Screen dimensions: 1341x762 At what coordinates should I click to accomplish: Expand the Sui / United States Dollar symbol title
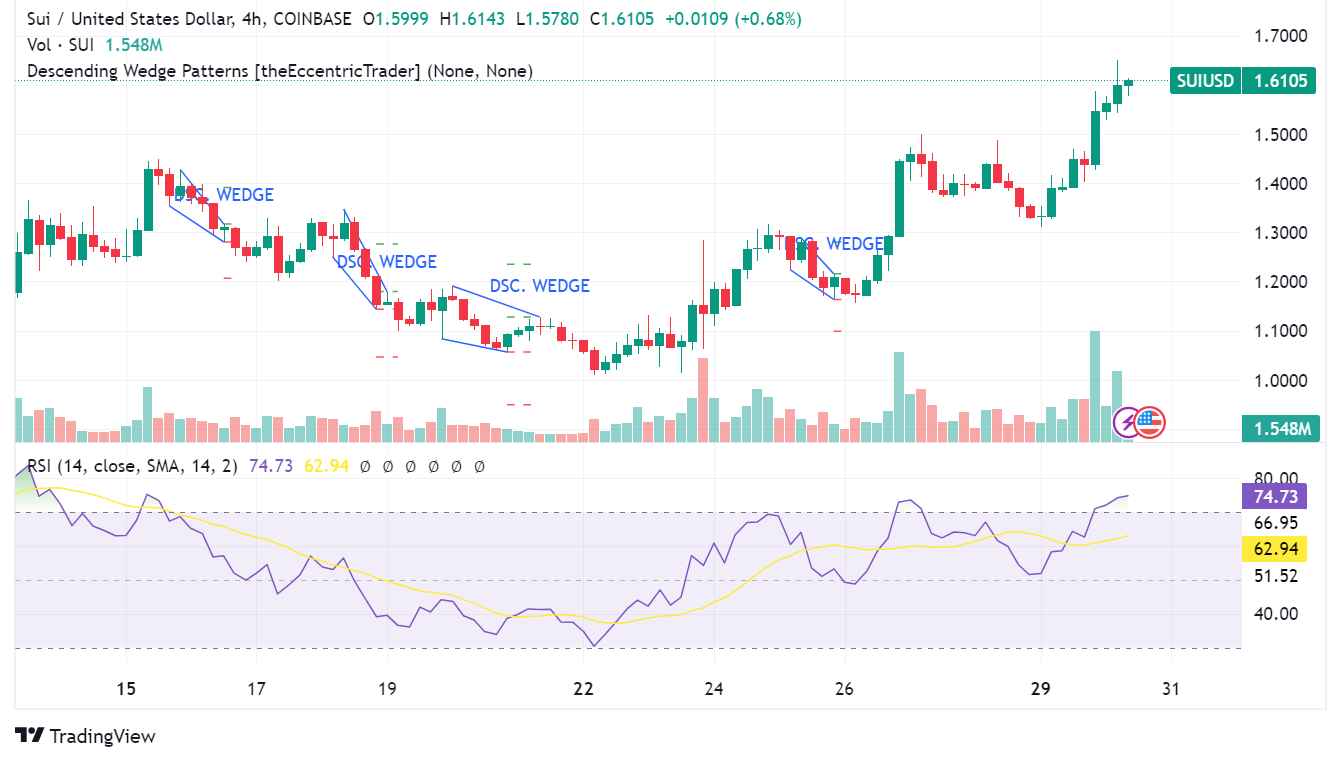[115, 18]
